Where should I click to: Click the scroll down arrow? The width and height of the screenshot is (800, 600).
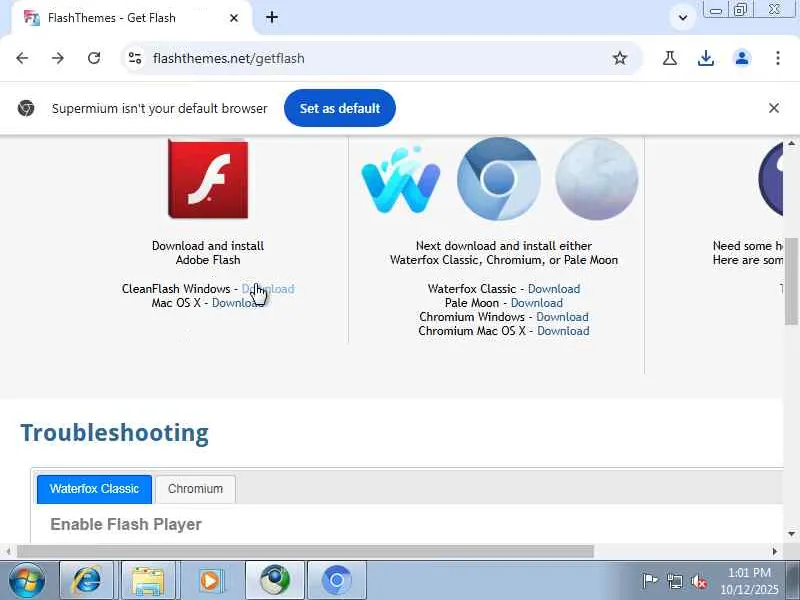point(791,534)
